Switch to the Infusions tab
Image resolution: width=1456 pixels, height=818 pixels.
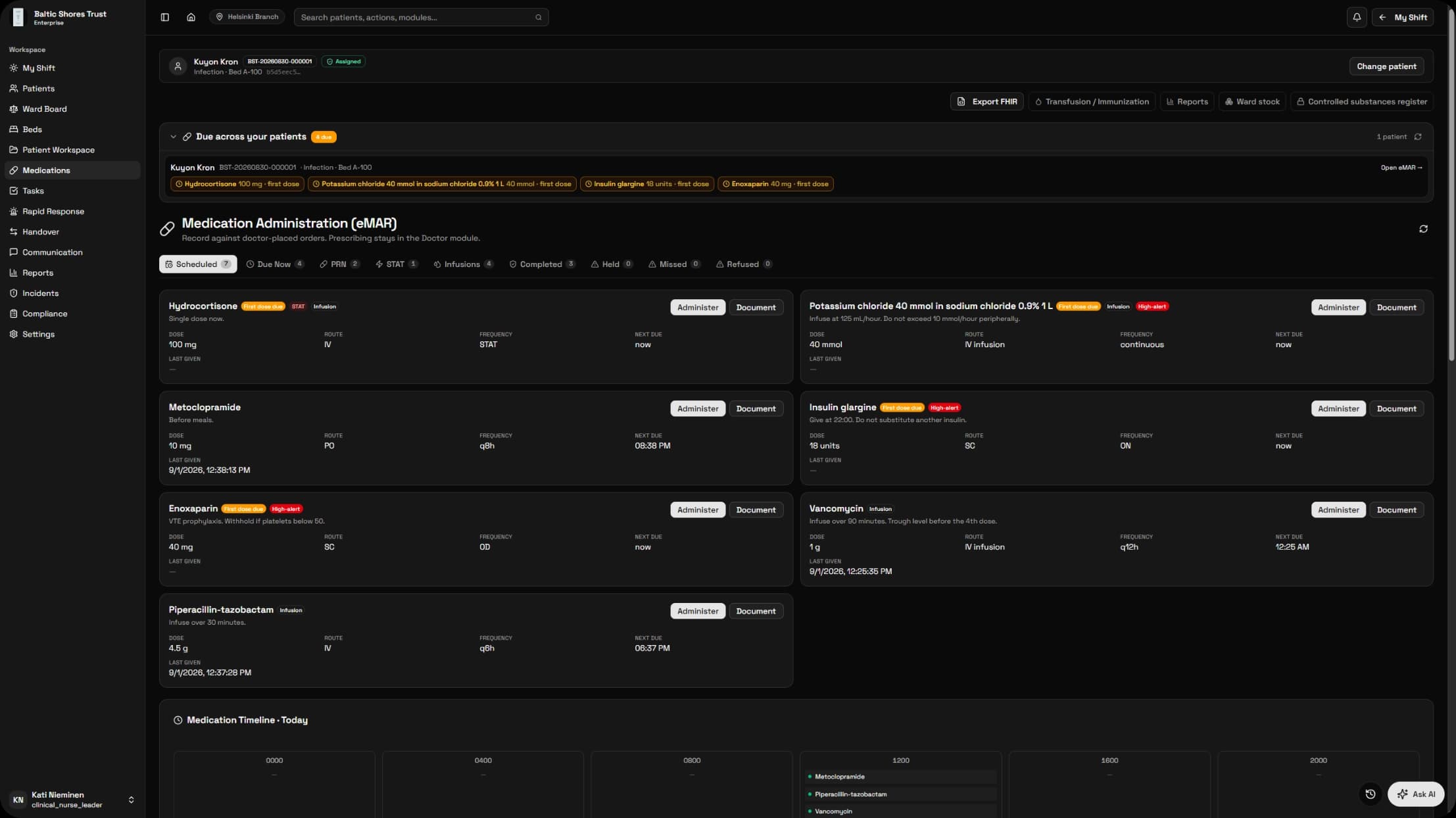coord(463,264)
